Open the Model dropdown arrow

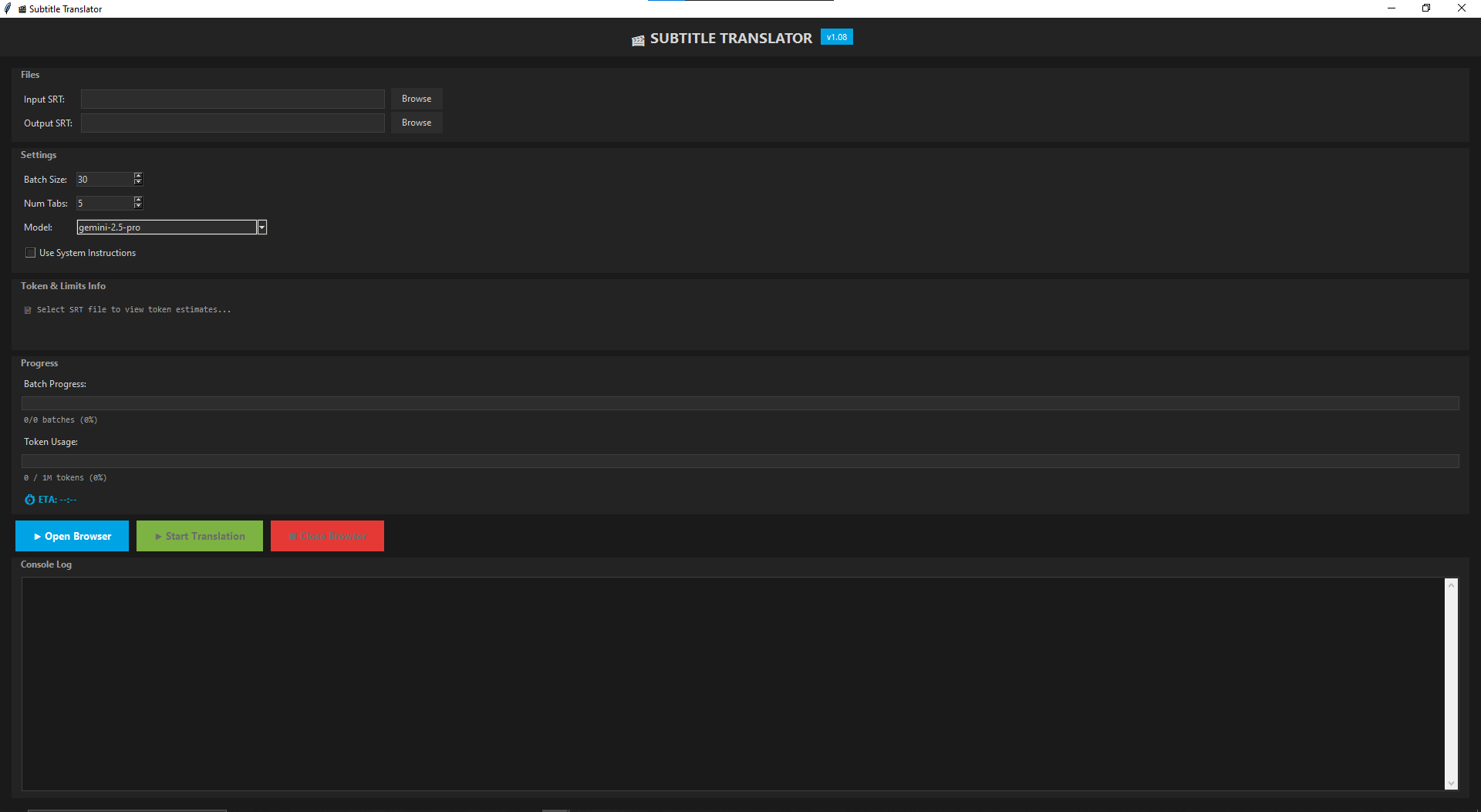point(262,227)
